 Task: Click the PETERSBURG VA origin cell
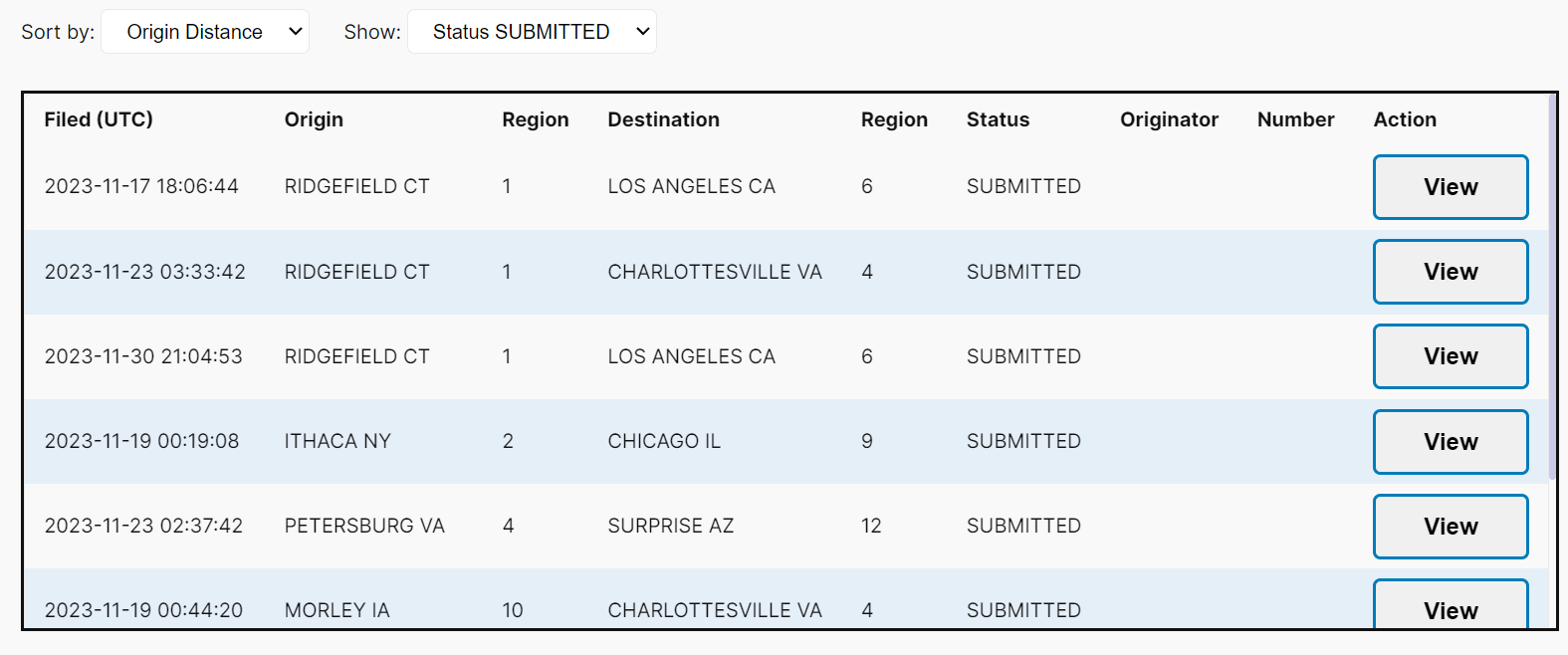tap(364, 526)
